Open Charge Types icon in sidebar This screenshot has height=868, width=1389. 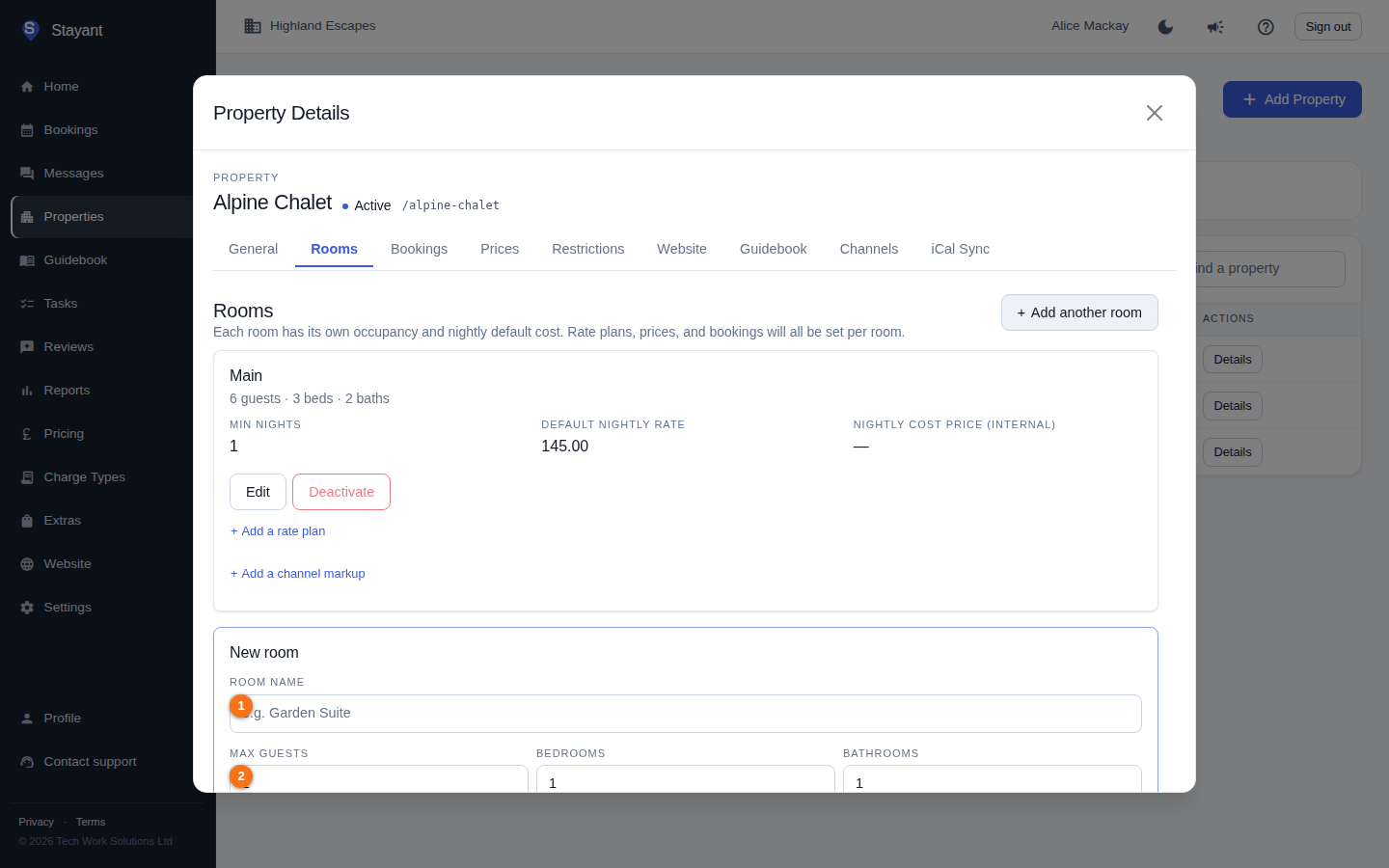[x=27, y=477]
